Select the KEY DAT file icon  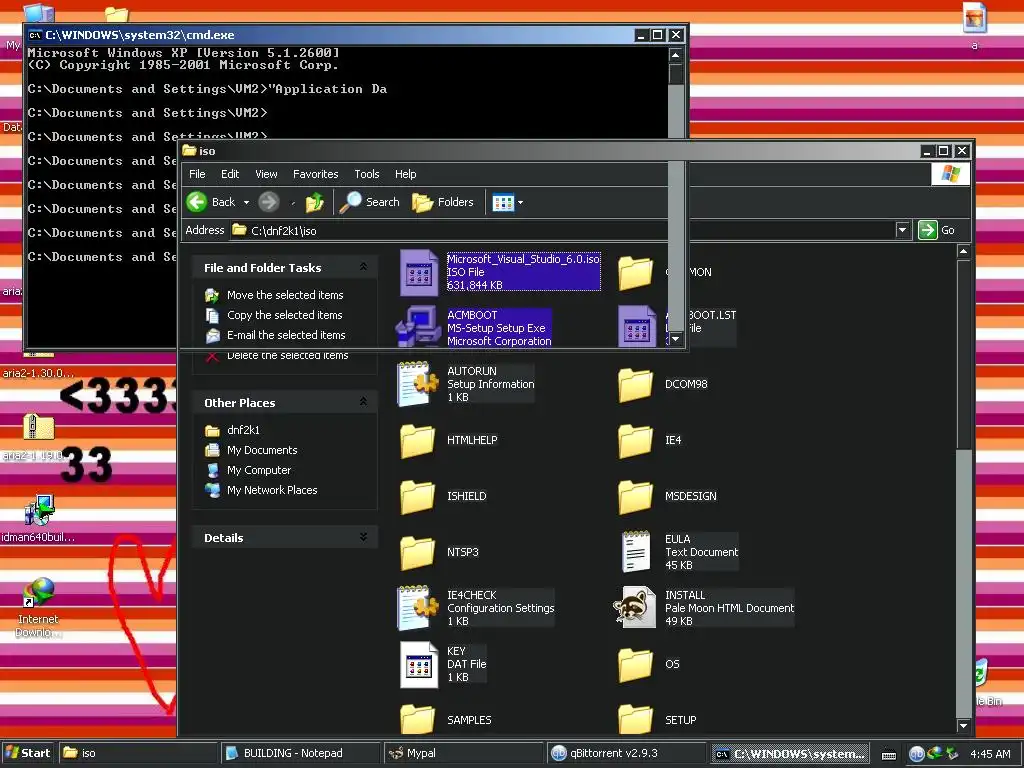pyautogui.click(x=419, y=665)
